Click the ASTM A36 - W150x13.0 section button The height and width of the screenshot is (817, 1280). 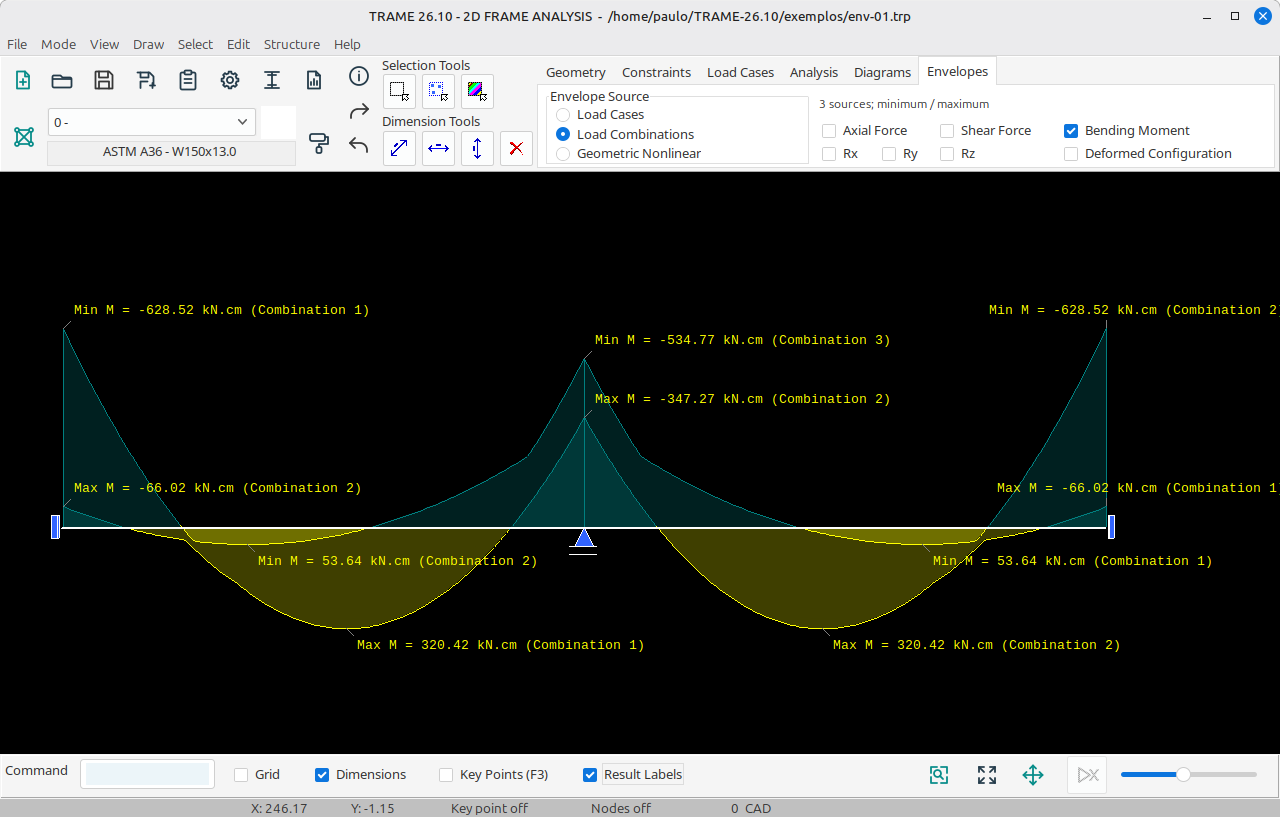tap(171, 153)
